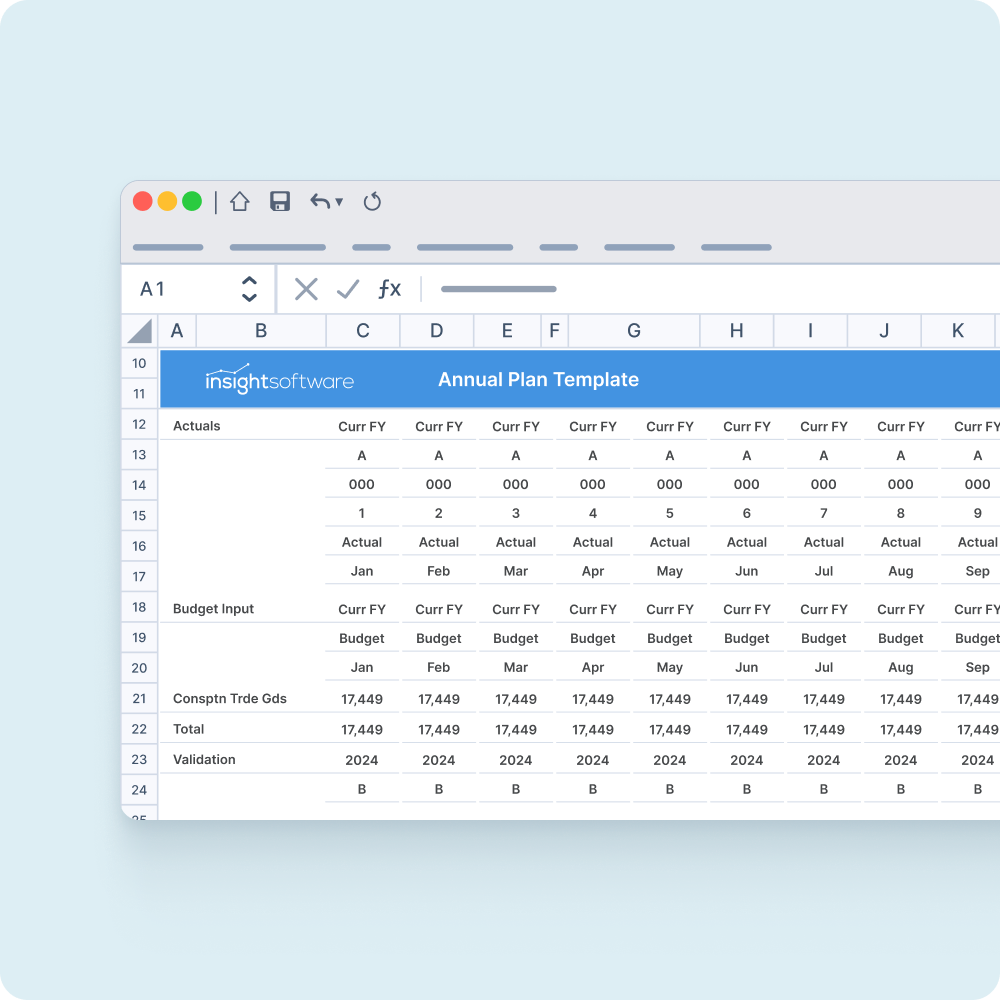
Task: Select column C header
Action: pyautogui.click(x=362, y=330)
